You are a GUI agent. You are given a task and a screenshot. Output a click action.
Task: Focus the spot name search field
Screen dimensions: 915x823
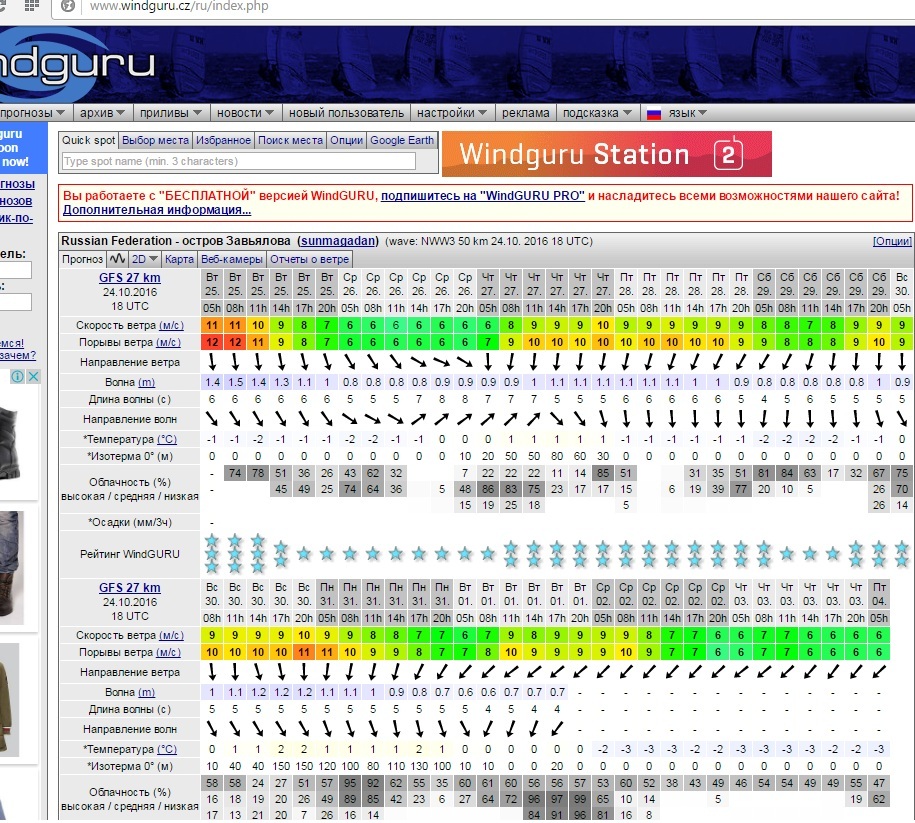click(238, 161)
